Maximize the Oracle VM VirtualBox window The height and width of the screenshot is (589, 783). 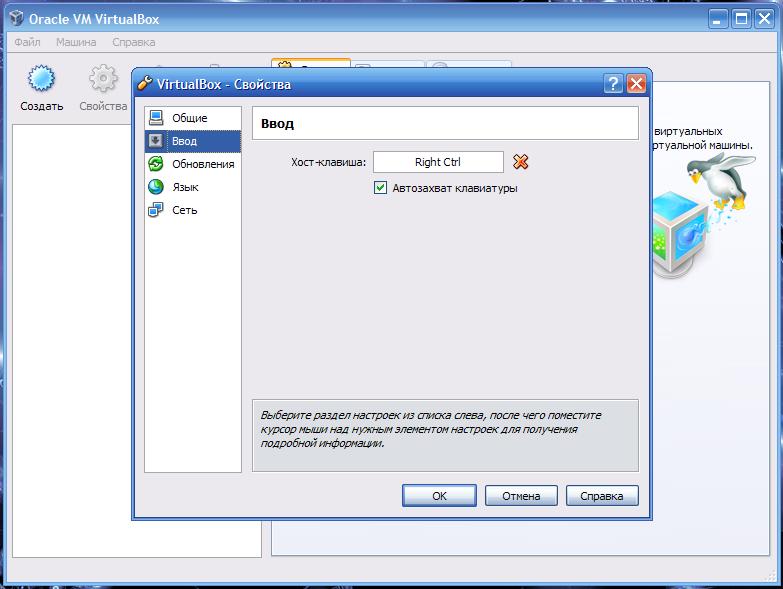point(742,19)
